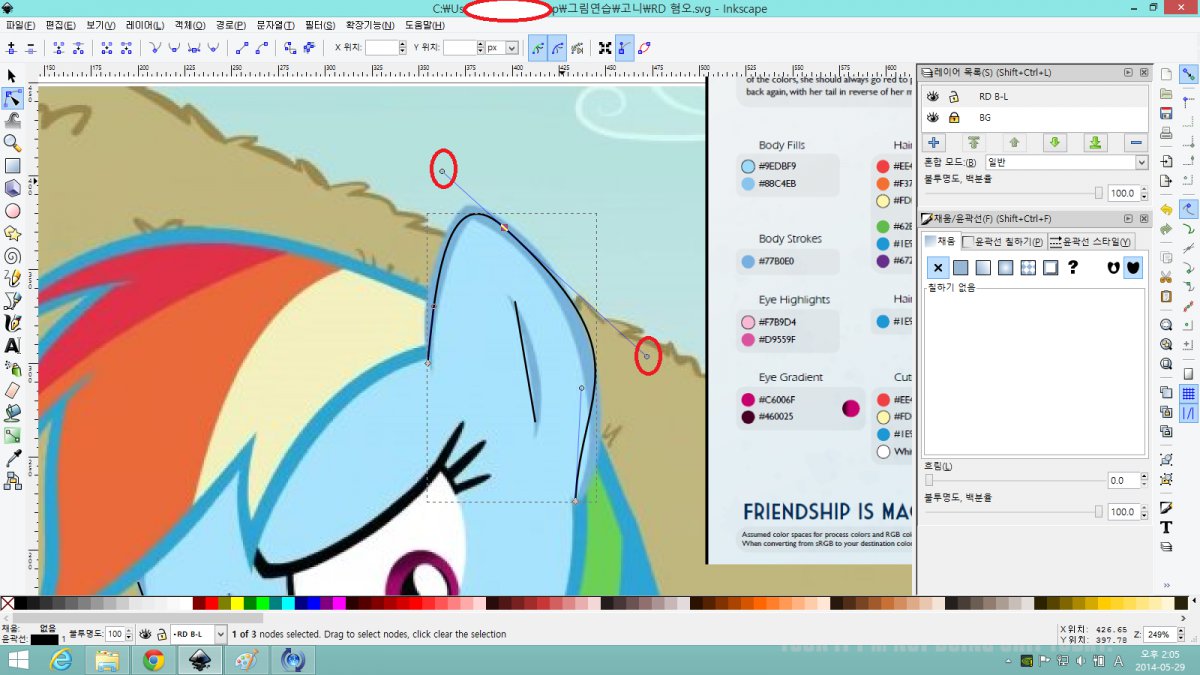
Task: Lock the RD B-L layer
Action: pos(954,97)
